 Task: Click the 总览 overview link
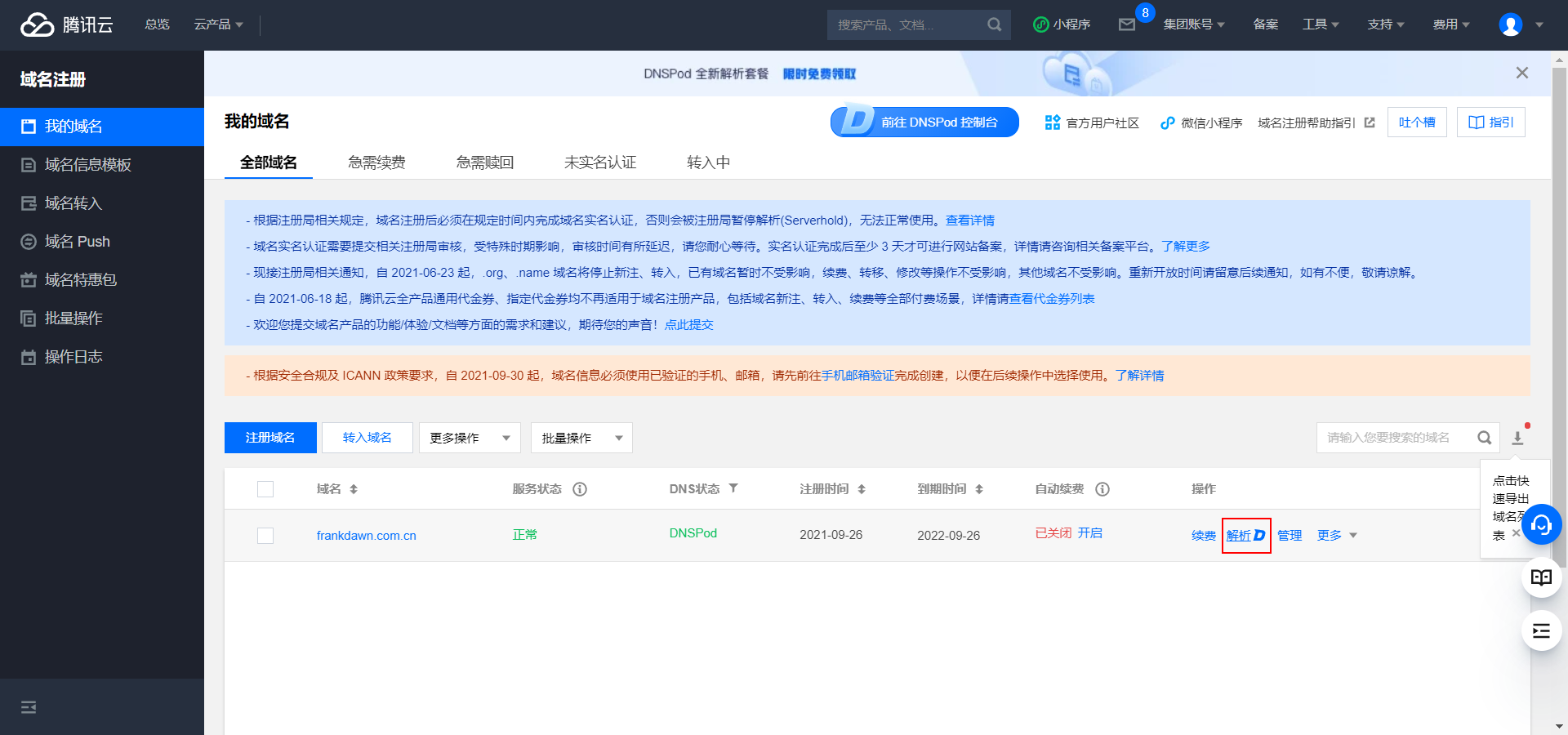[x=157, y=24]
